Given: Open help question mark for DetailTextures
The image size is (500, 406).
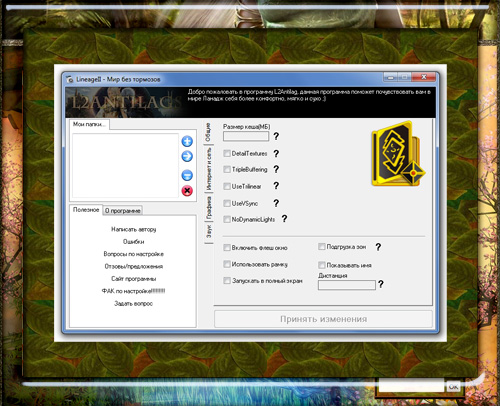Looking at the screenshot, I should tap(276, 153).
